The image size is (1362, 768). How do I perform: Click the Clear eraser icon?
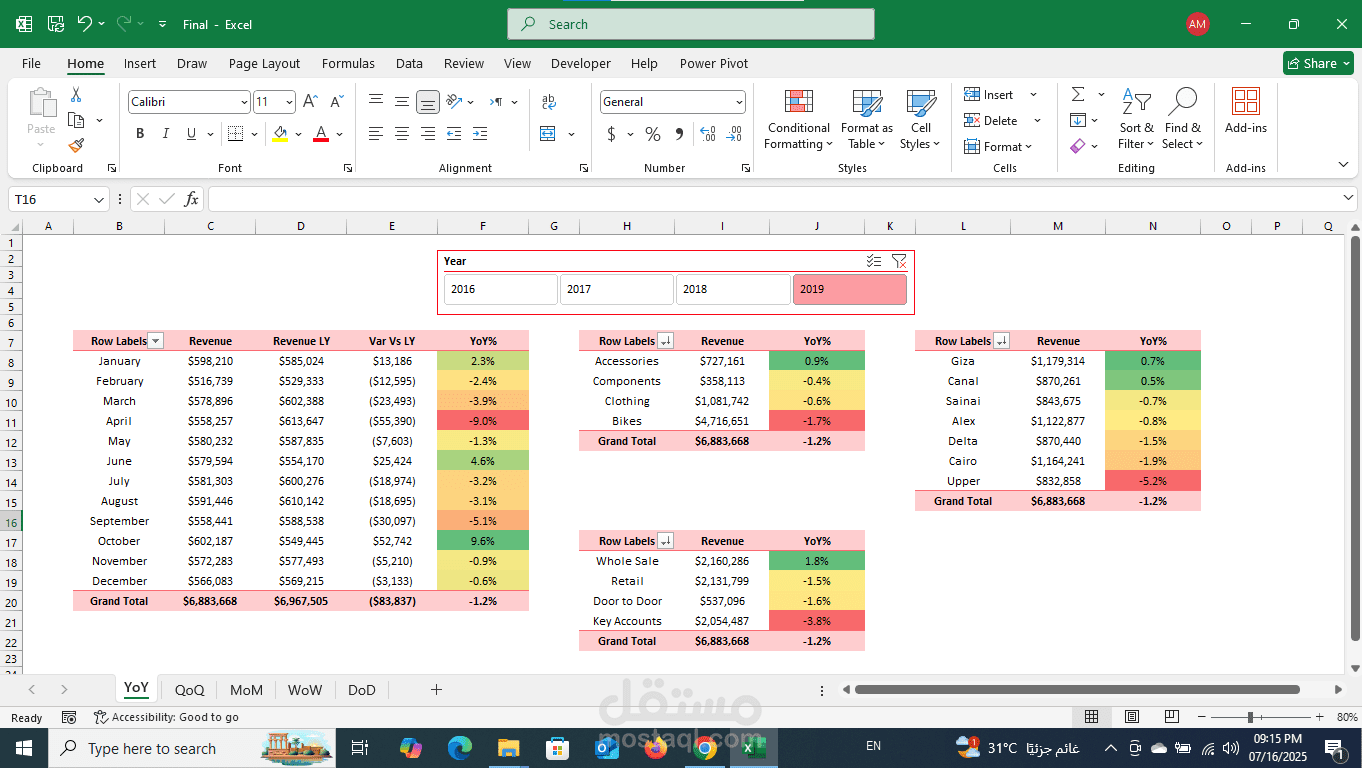point(1078,146)
